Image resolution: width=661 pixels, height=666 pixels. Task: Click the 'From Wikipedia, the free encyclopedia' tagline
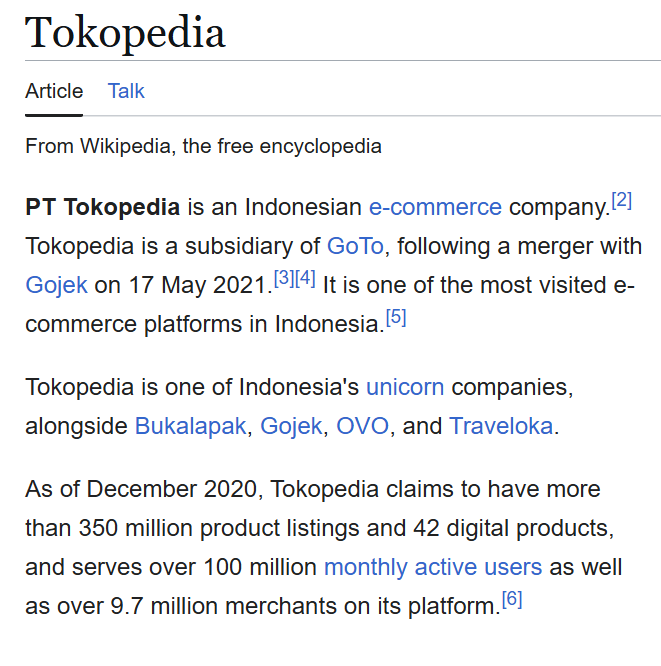click(x=203, y=146)
